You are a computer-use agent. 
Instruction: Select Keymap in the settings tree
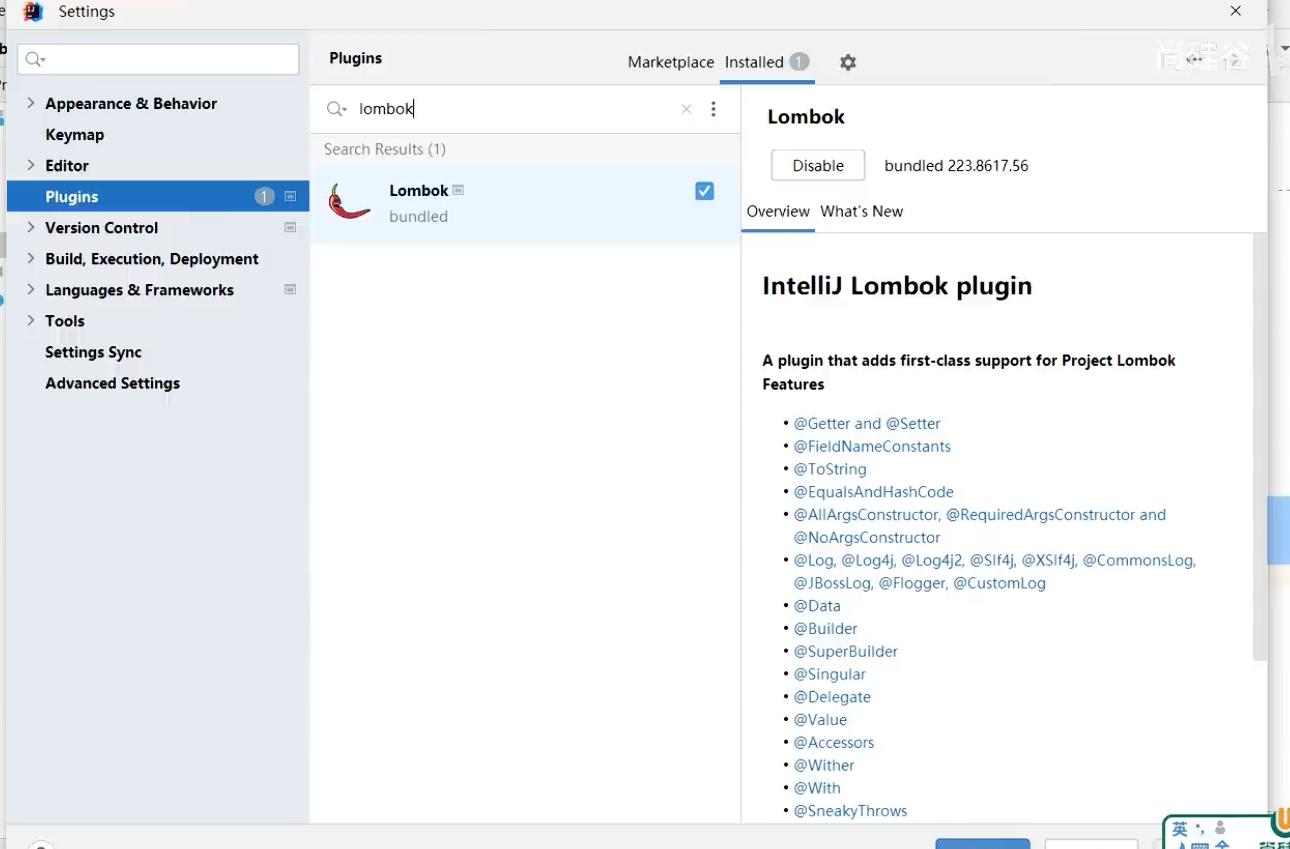point(75,134)
